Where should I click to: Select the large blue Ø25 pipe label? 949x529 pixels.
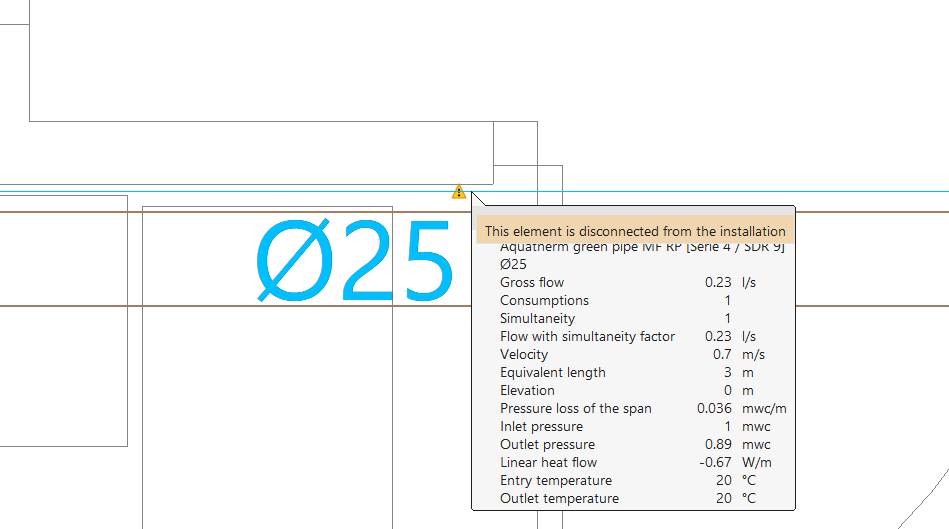click(x=355, y=263)
